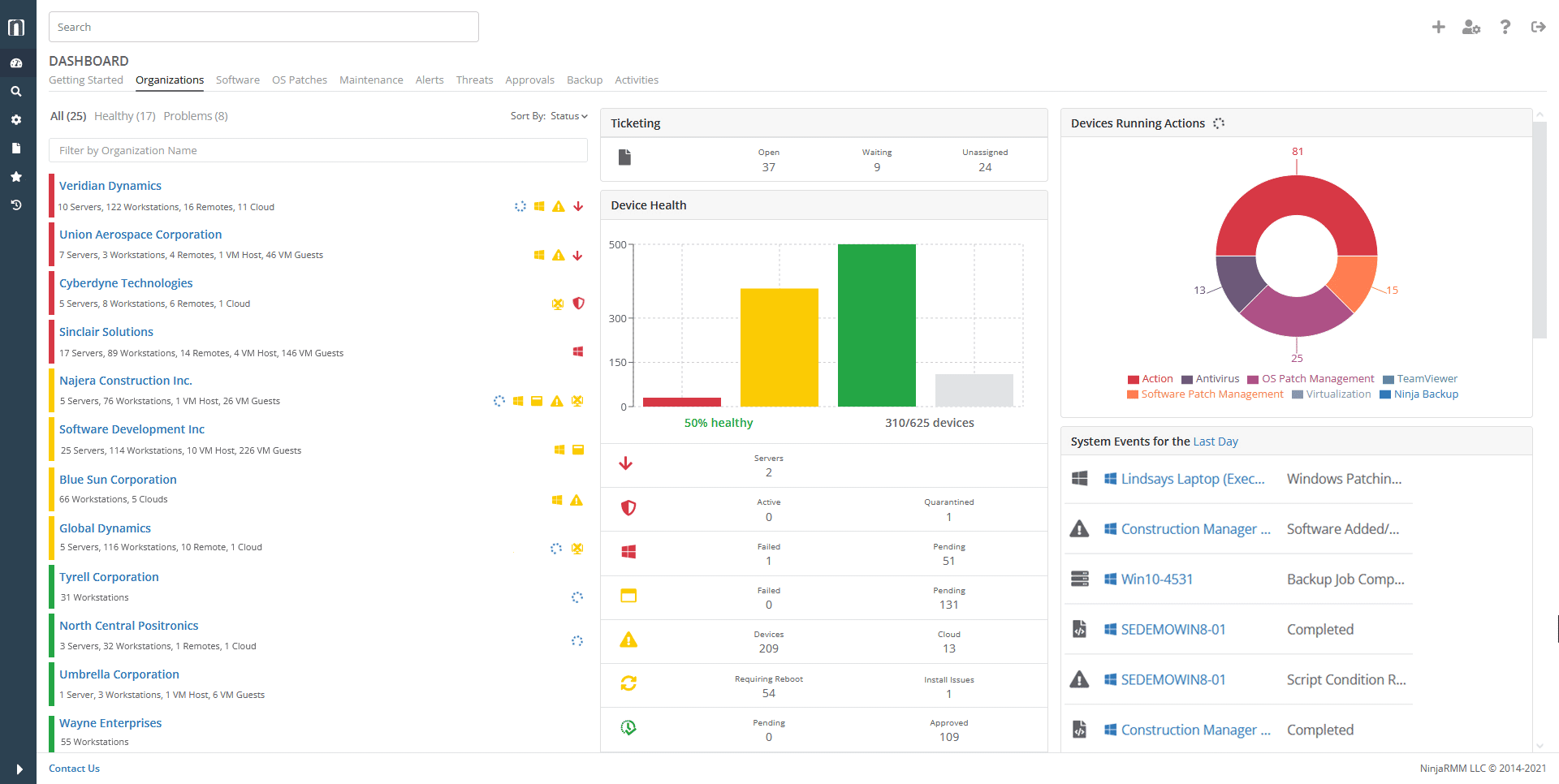Switch to the Activities tab
Image resolution: width=1559 pixels, height=784 pixels.
(637, 80)
